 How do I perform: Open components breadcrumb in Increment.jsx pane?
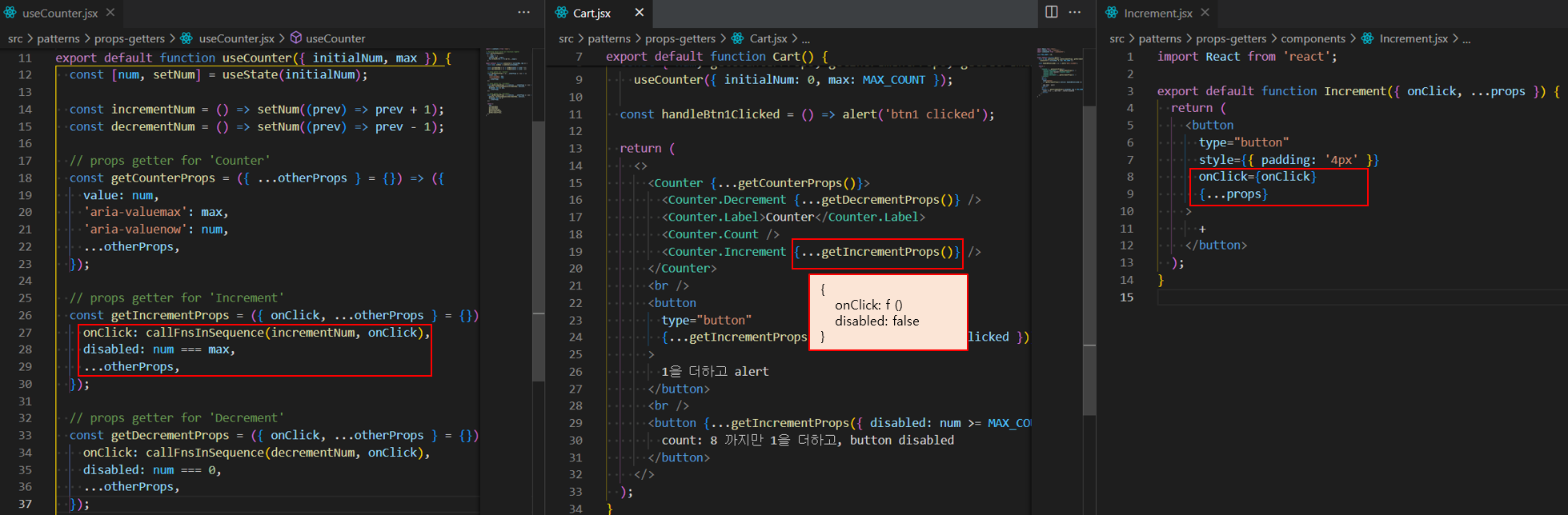coord(1313,38)
